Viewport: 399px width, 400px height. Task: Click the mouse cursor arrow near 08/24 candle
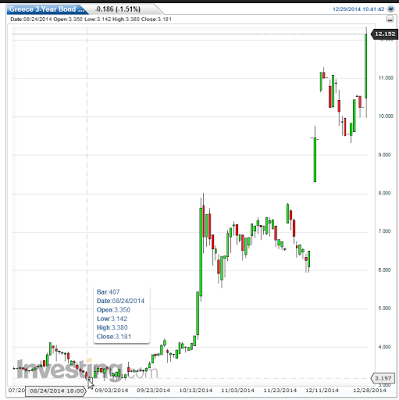pyautogui.click(x=90, y=384)
